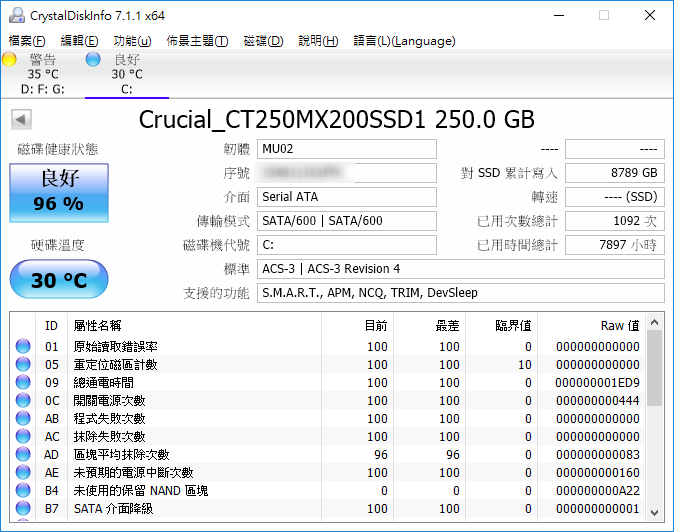Screen dimensions: 674x532
Task: Select the 總通電時間 attribute row
Action: point(328,382)
